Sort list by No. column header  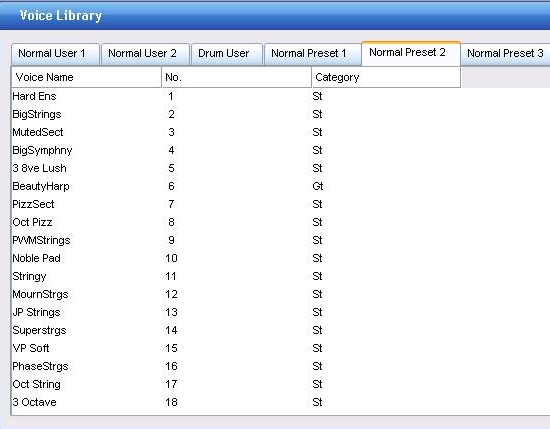(236, 77)
